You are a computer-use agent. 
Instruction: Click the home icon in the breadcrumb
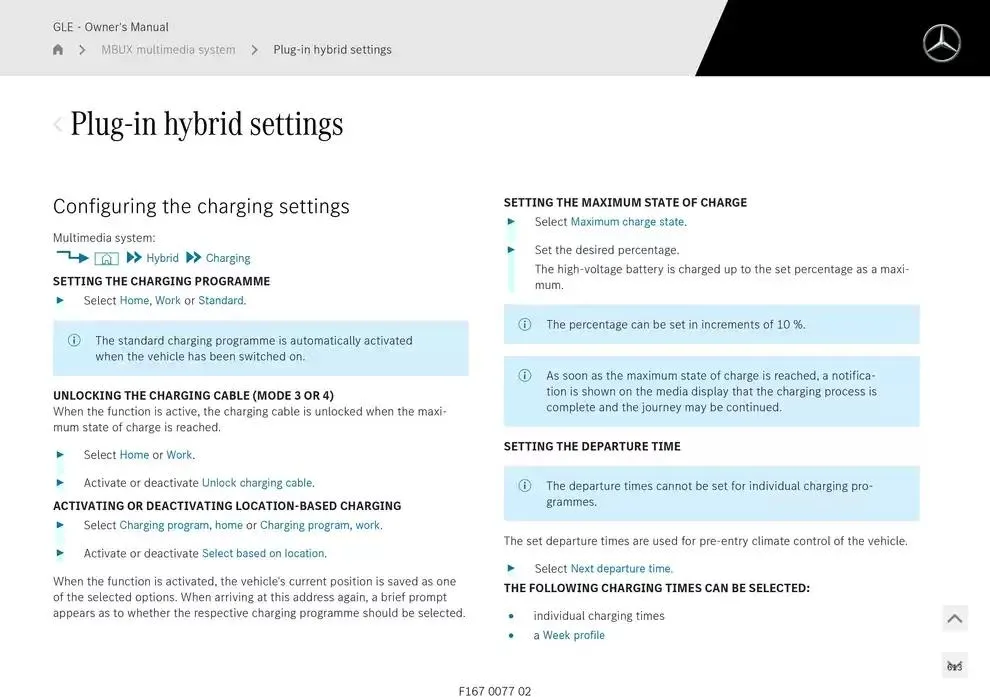[58, 50]
